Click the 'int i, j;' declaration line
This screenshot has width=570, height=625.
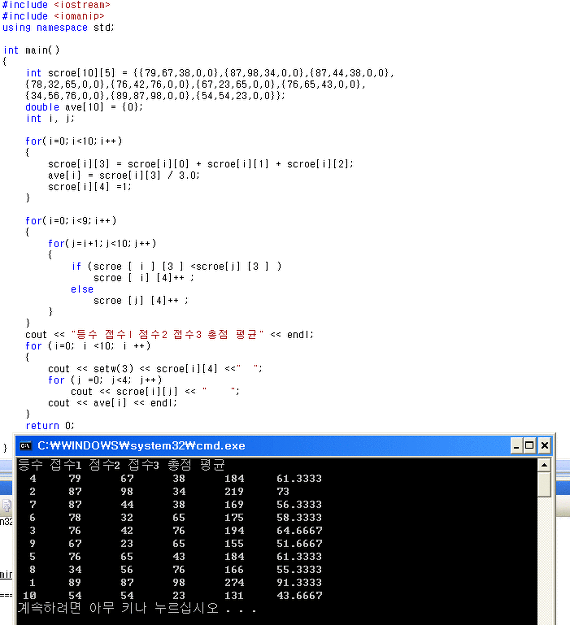50,119
